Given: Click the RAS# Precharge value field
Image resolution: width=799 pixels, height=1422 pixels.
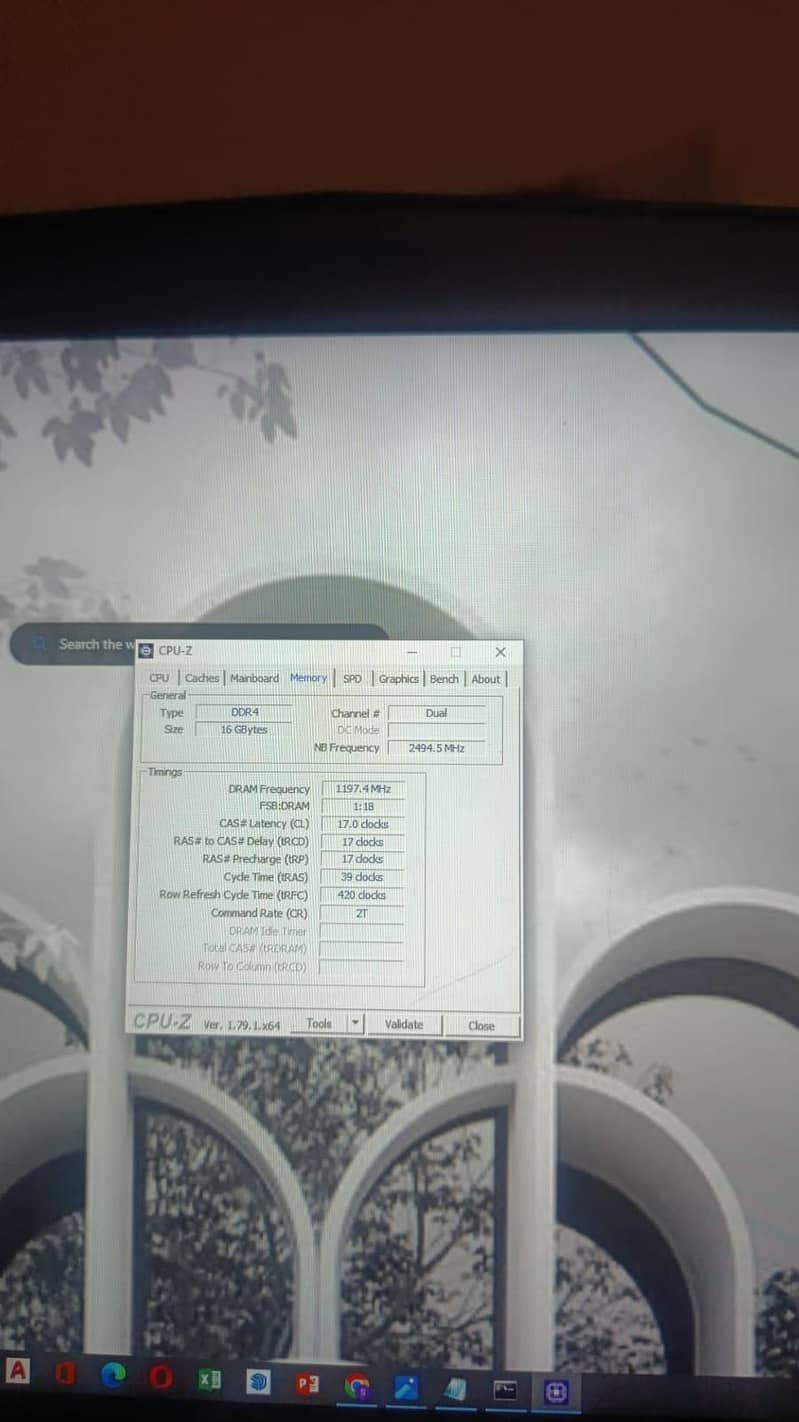Looking at the screenshot, I should pos(363,859).
